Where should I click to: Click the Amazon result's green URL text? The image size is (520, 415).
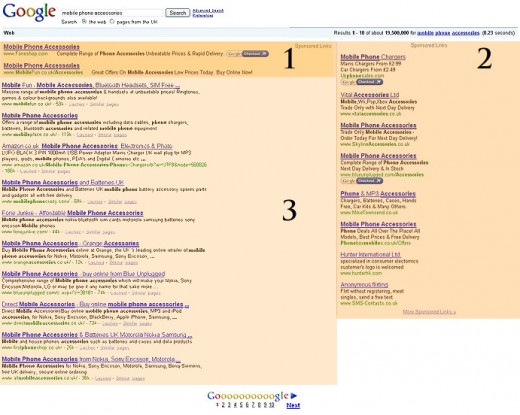[104, 165]
